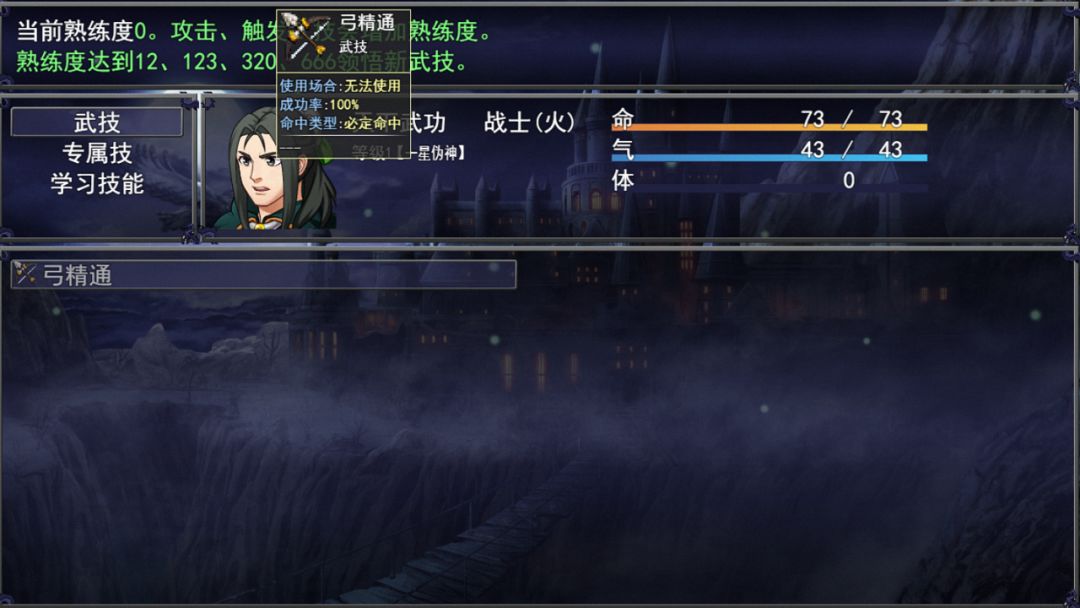
Task: Select the 弓精通 skill row
Action: [x=263, y=274]
